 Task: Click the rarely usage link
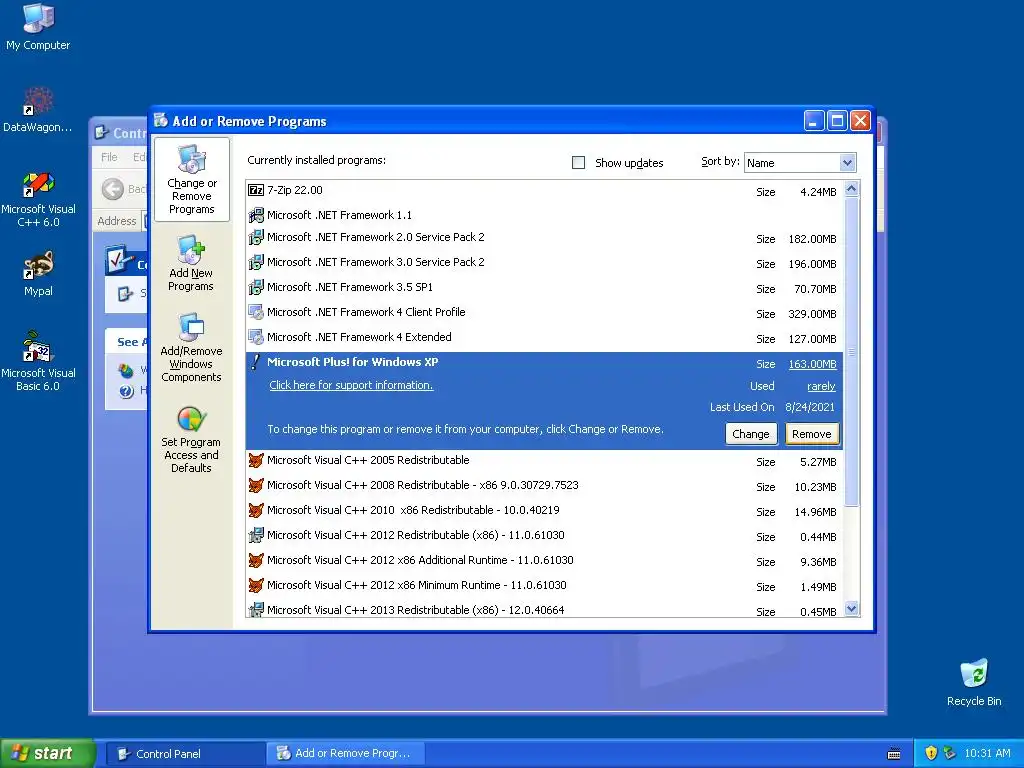[x=821, y=386]
